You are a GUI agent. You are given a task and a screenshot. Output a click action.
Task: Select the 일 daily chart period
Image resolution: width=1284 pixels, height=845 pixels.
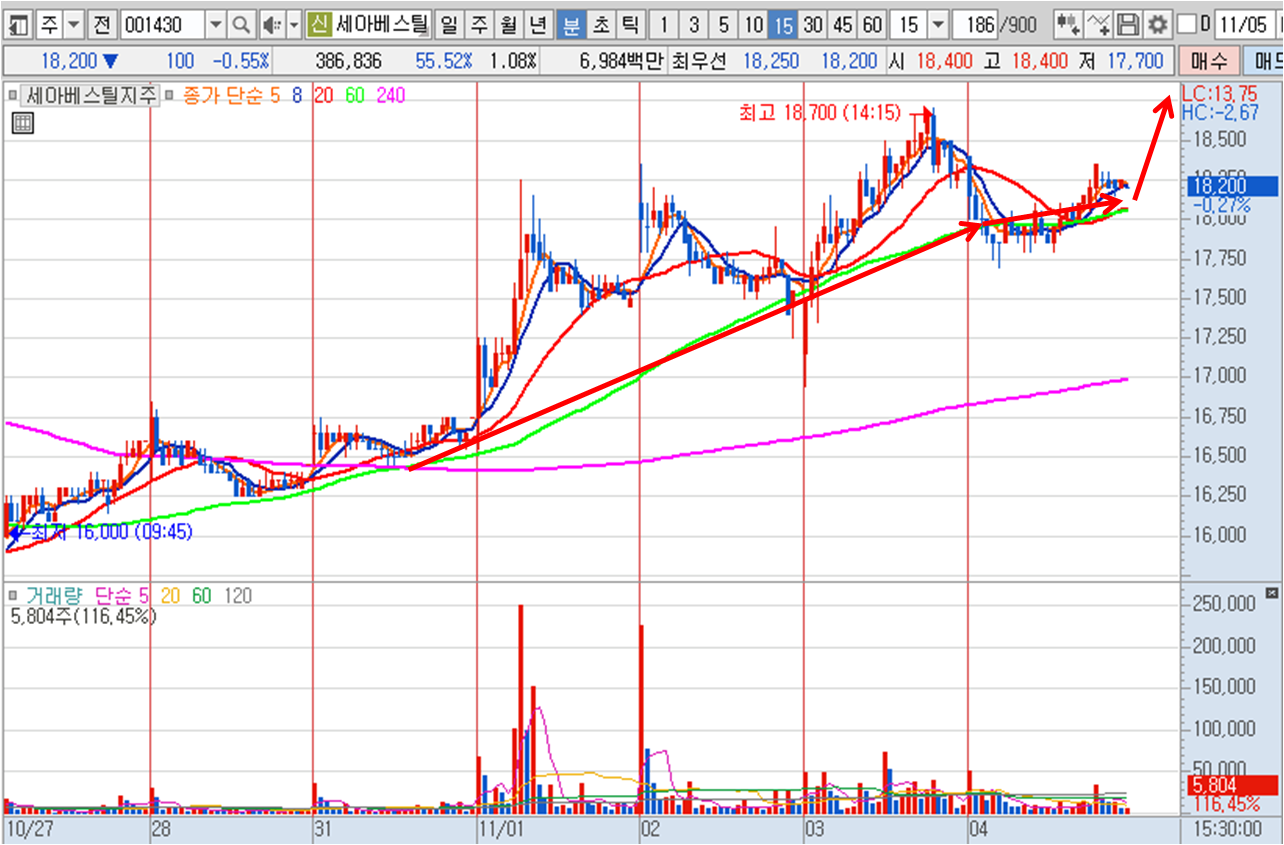pyautogui.click(x=451, y=23)
